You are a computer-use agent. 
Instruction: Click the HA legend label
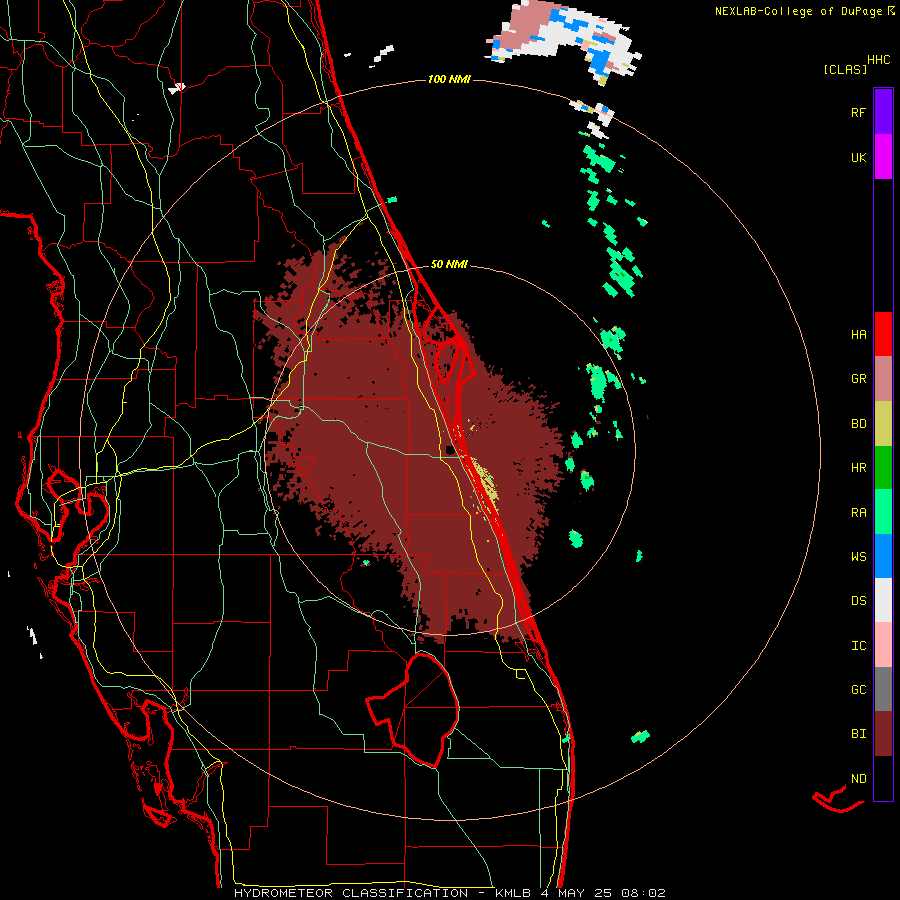[x=858, y=335]
